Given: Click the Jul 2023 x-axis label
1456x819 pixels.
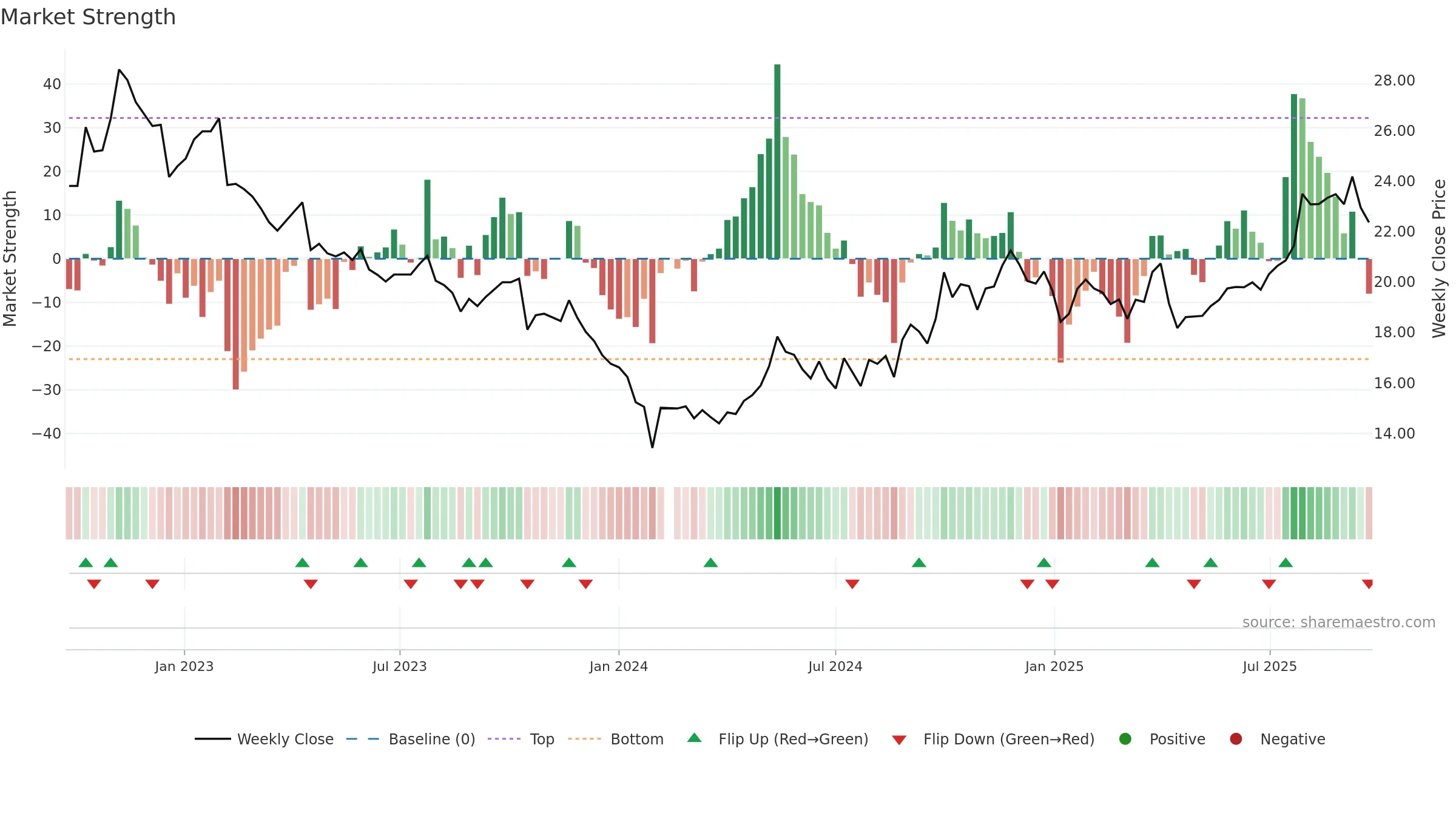Looking at the screenshot, I should [x=400, y=666].
